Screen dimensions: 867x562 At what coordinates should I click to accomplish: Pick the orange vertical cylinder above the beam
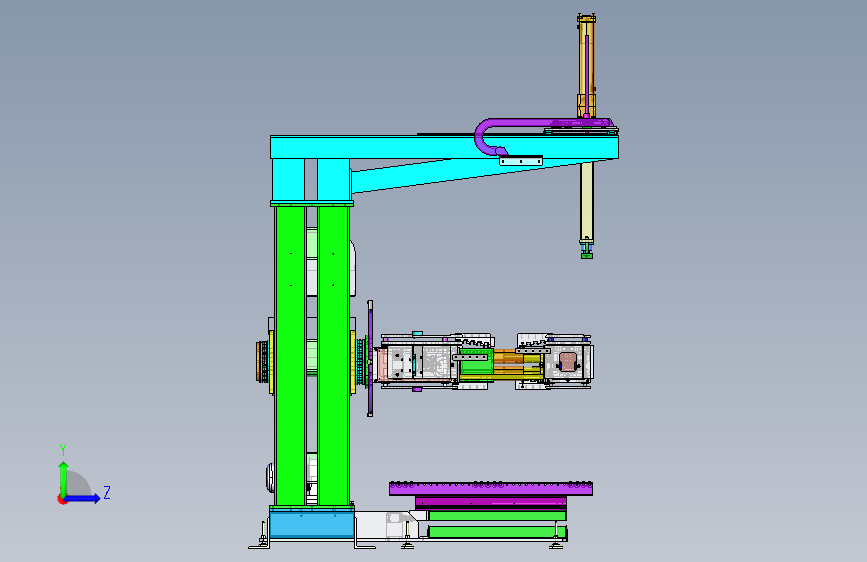pos(586,66)
